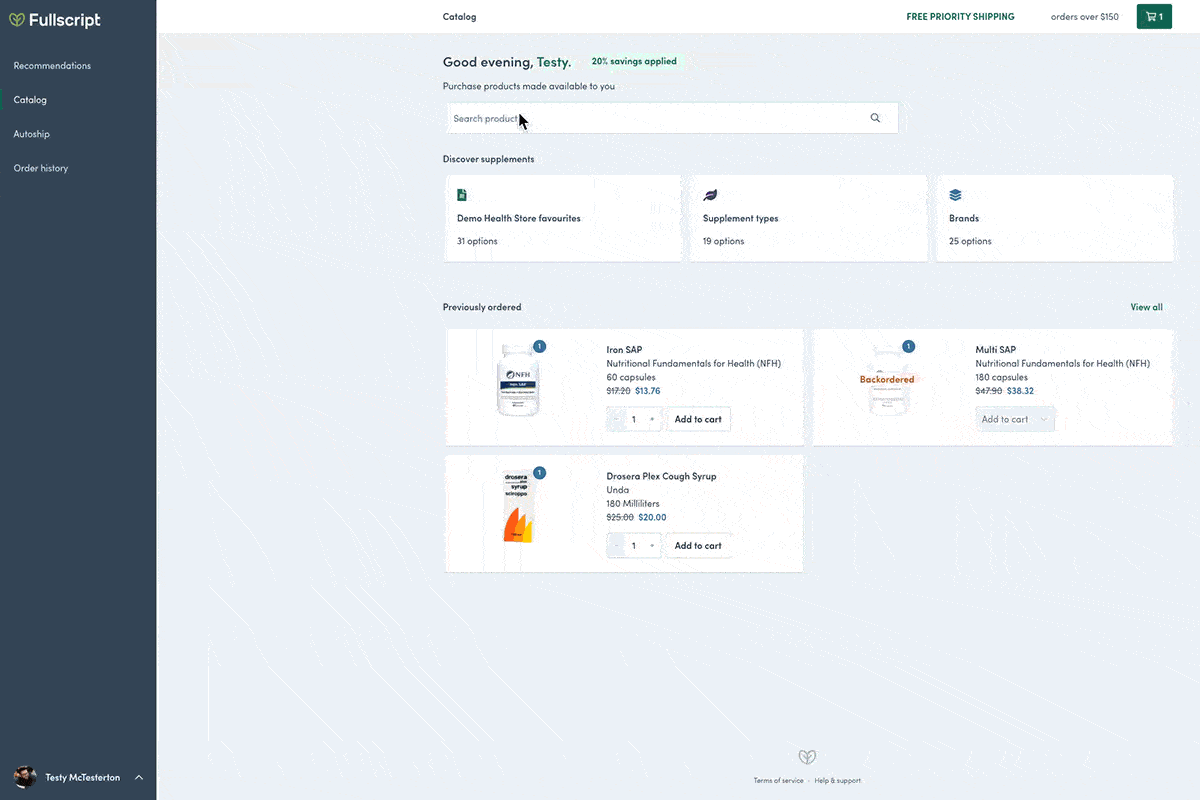Click the $38.32 Multi SAP price
Image resolution: width=1200 pixels, height=800 pixels.
tap(1020, 391)
